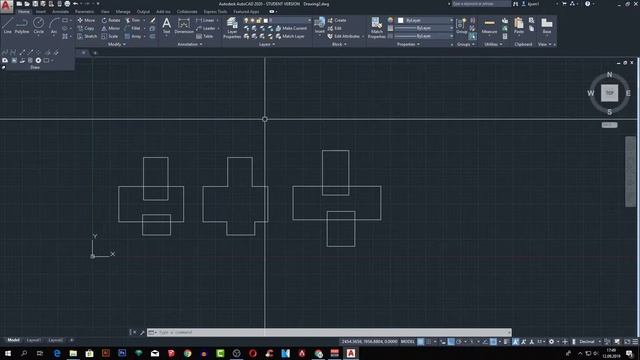The image size is (640, 360).
Task: Activate the Fillet command
Action: tap(133, 28)
